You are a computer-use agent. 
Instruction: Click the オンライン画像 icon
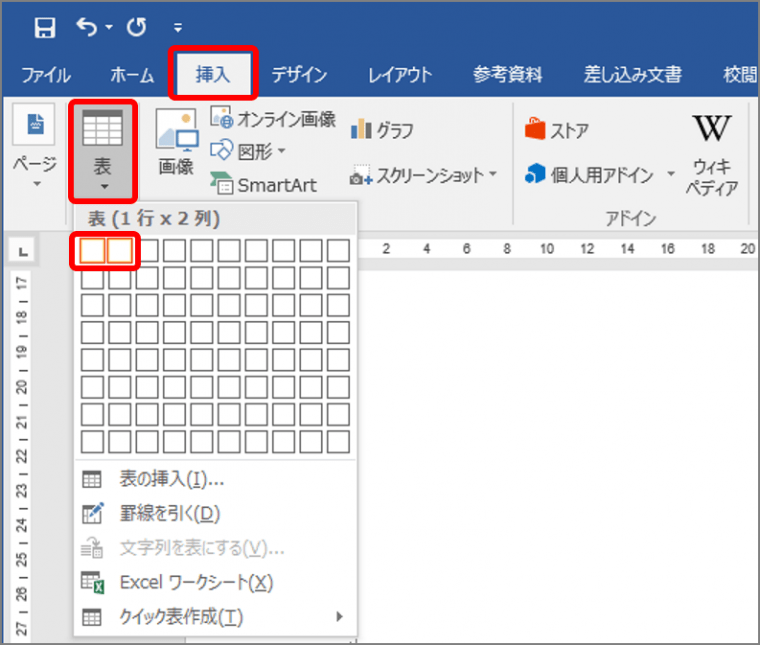pos(222,118)
